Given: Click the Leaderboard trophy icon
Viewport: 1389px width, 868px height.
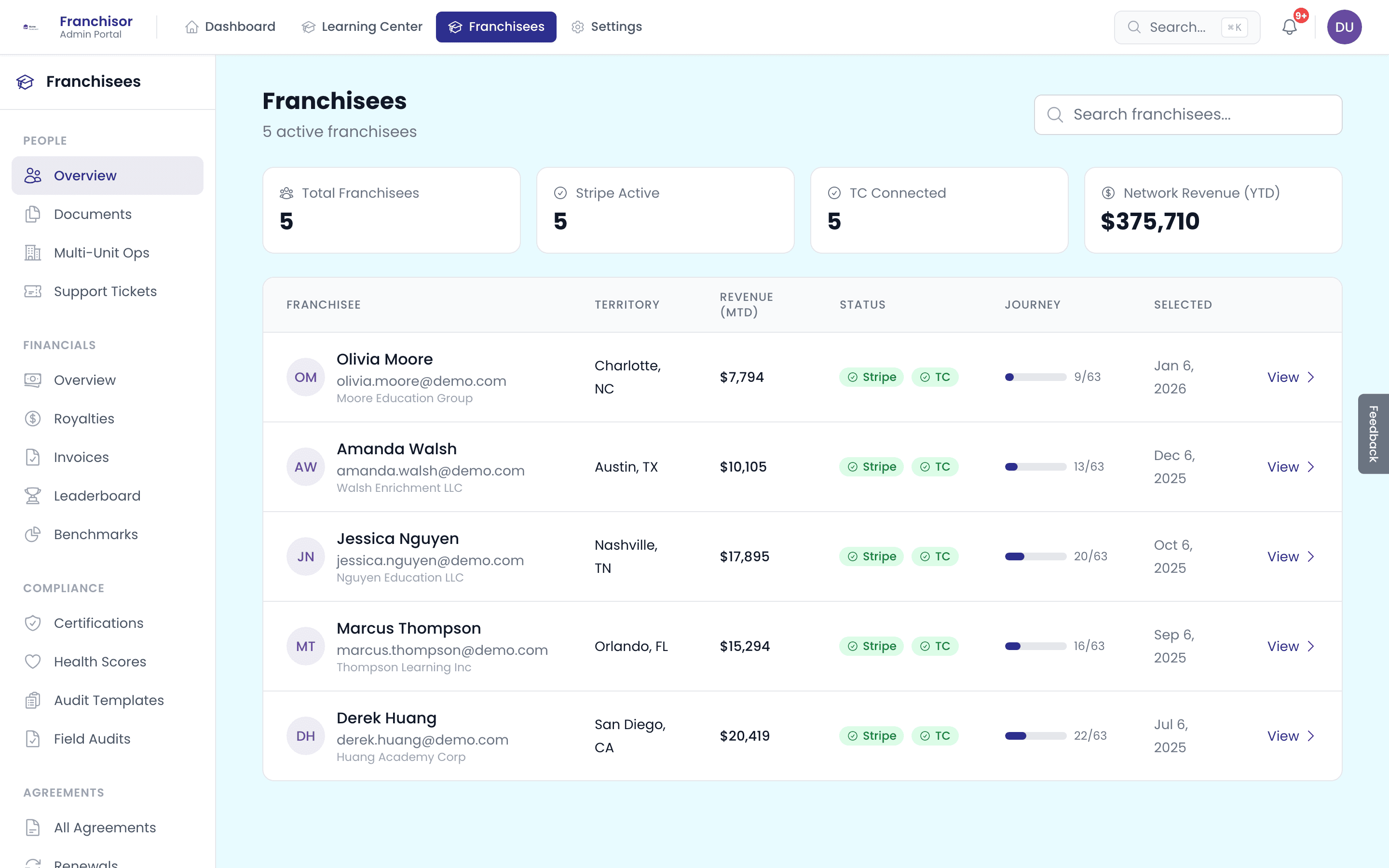Looking at the screenshot, I should pos(33,495).
